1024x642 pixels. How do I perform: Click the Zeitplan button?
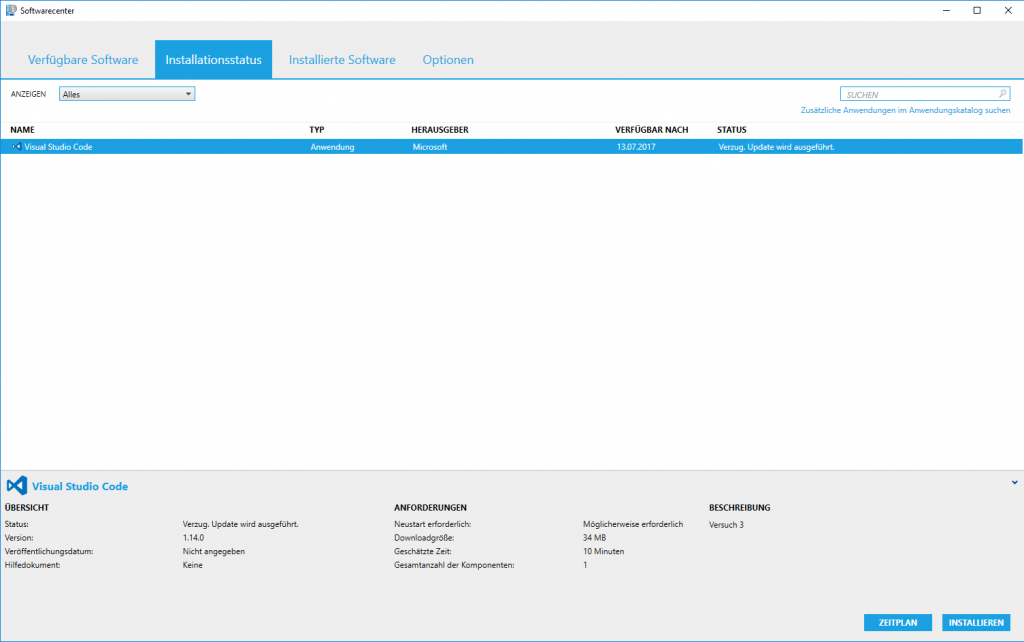click(897, 622)
